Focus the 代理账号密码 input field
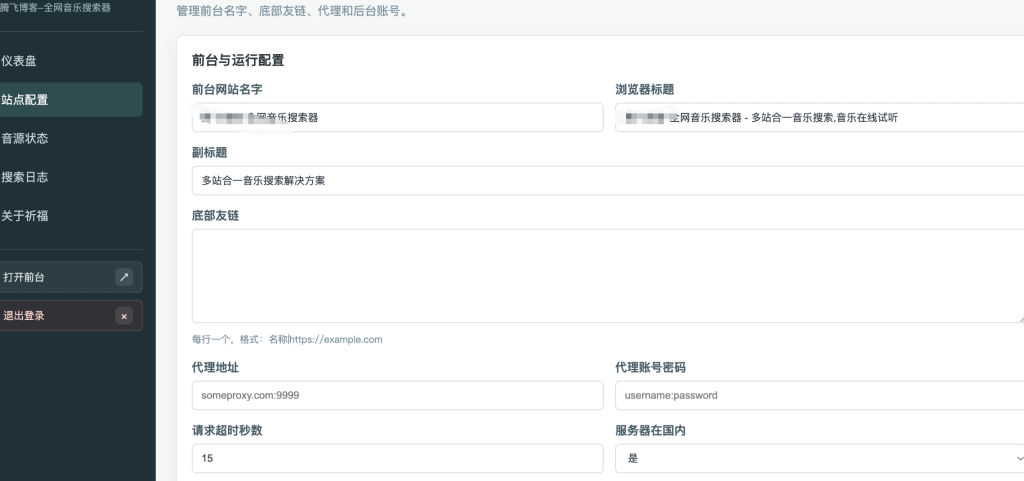 pos(820,396)
